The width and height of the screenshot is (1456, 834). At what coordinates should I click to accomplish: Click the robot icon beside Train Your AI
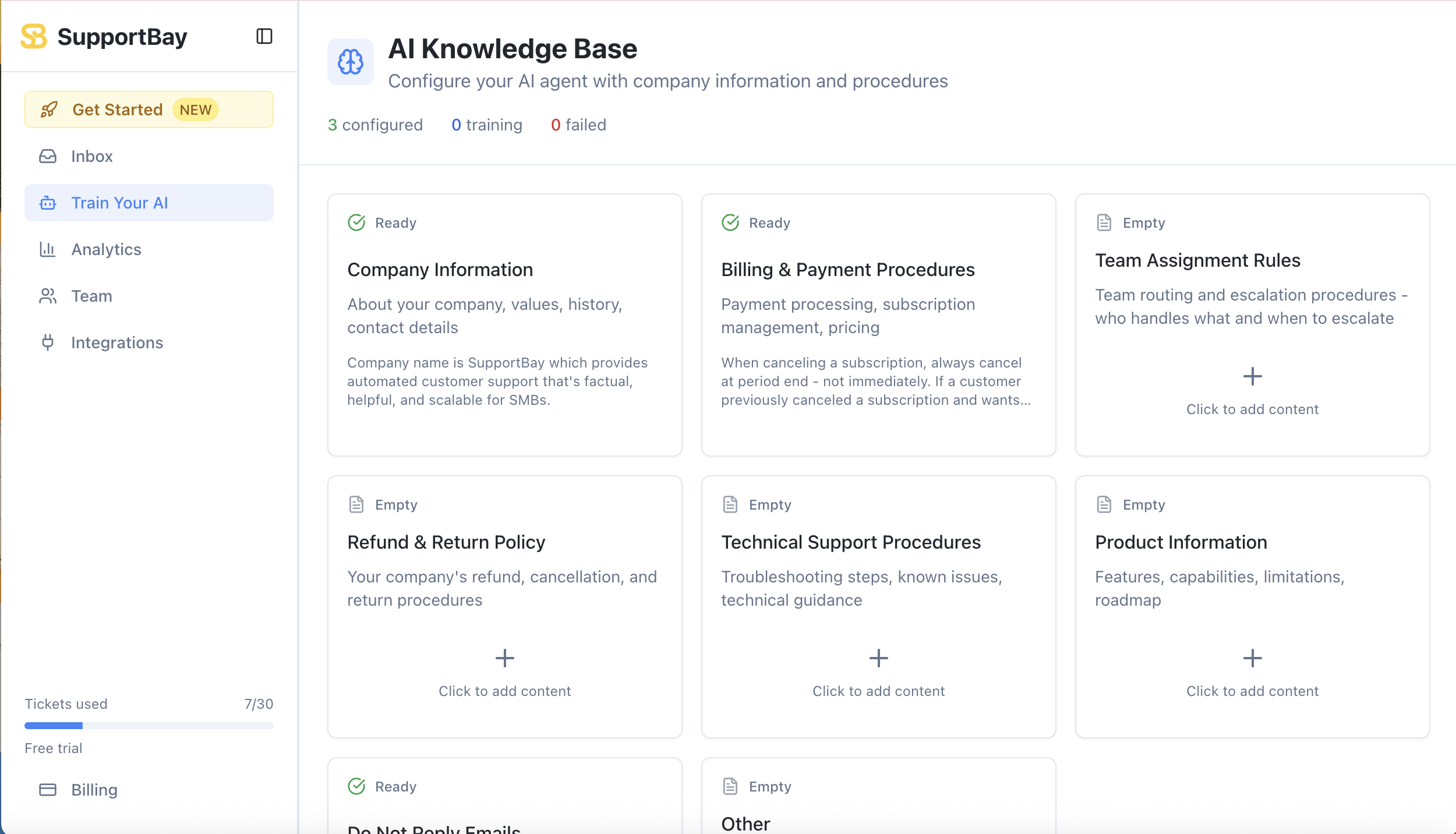pyautogui.click(x=48, y=203)
